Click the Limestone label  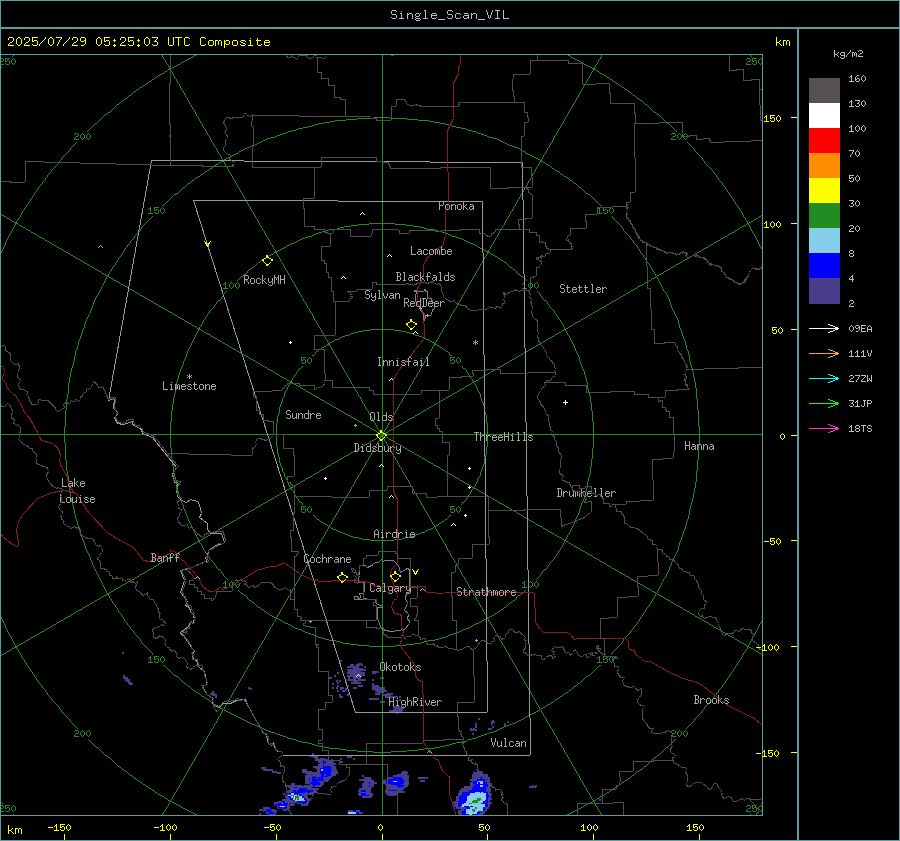189,386
